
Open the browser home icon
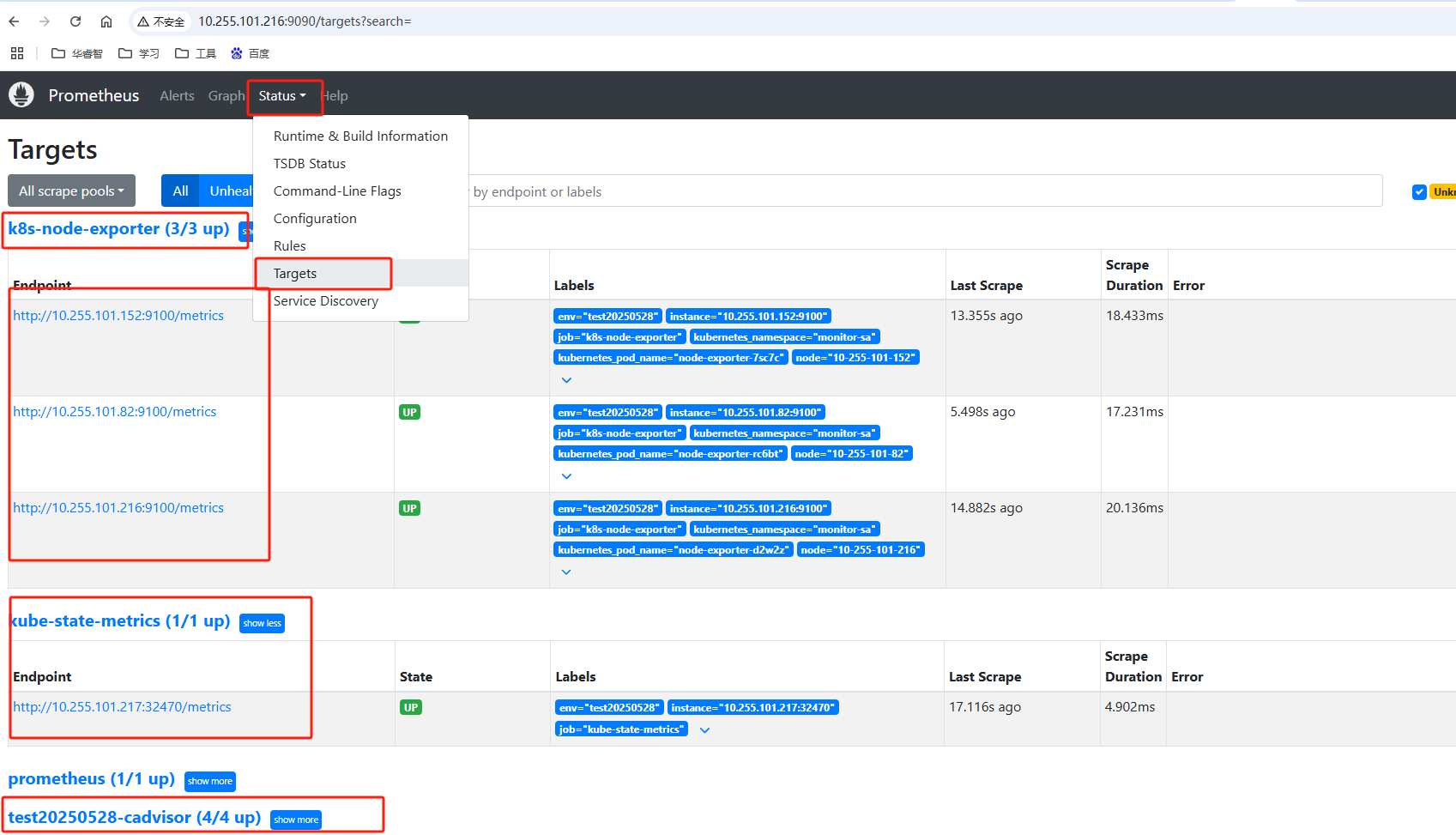click(x=106, y=21)
